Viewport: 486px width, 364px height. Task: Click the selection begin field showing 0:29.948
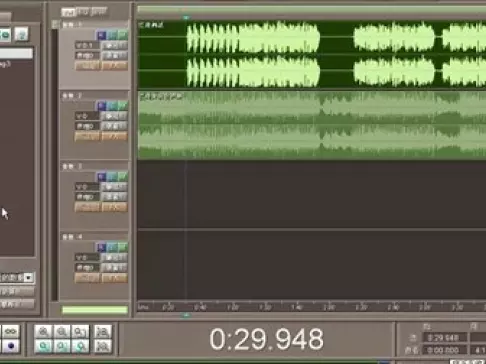[x=445, y=338]
